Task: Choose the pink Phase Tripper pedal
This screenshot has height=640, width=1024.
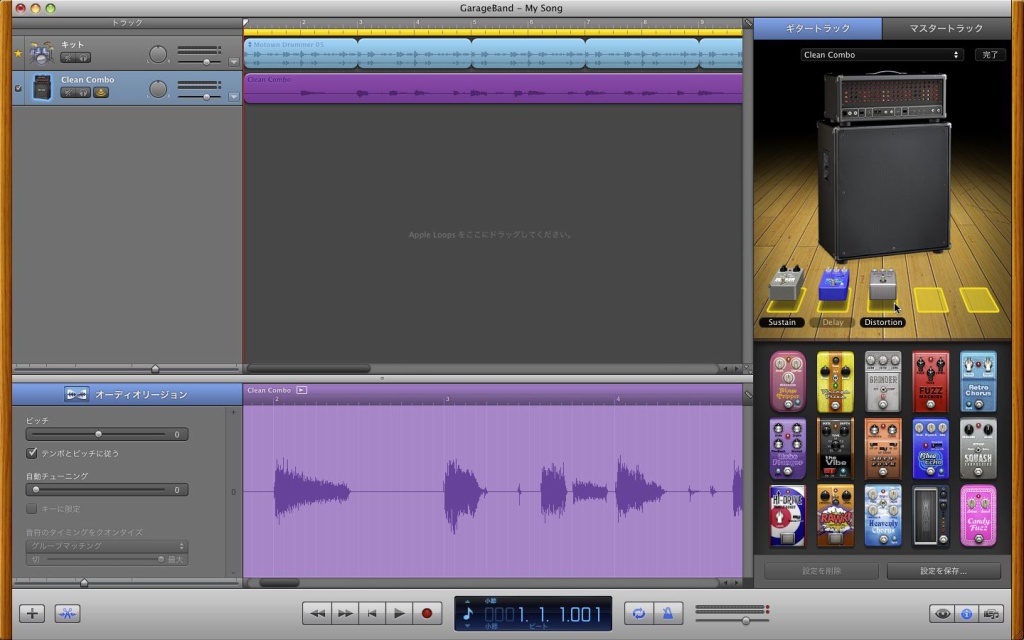Action: [788, 382]
